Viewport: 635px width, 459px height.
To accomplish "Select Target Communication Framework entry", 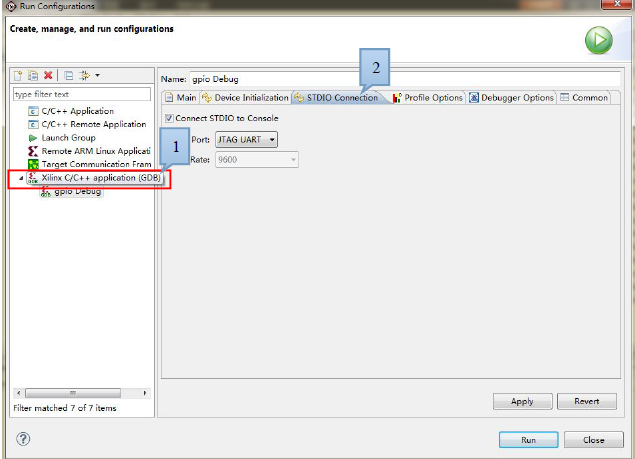I will 96,164.
